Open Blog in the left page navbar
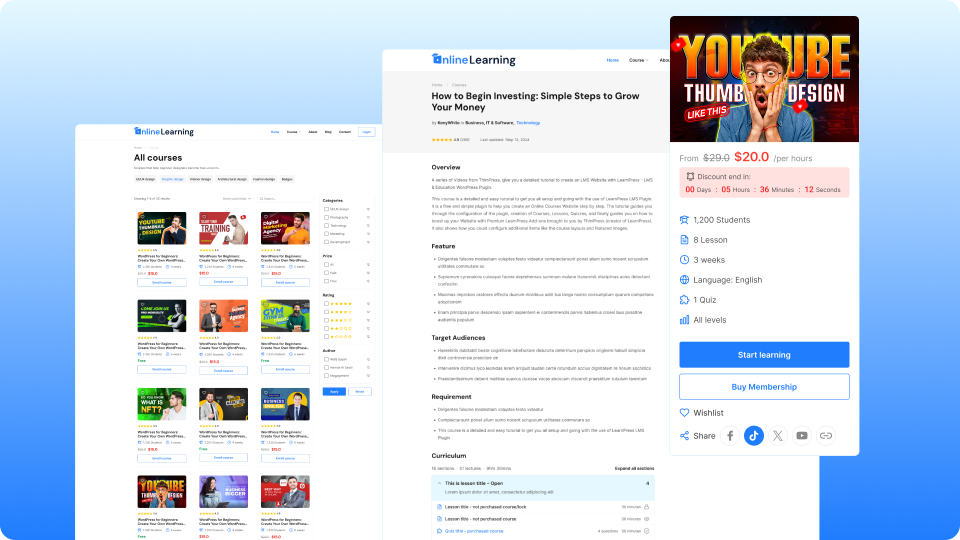 click(328, 132)
